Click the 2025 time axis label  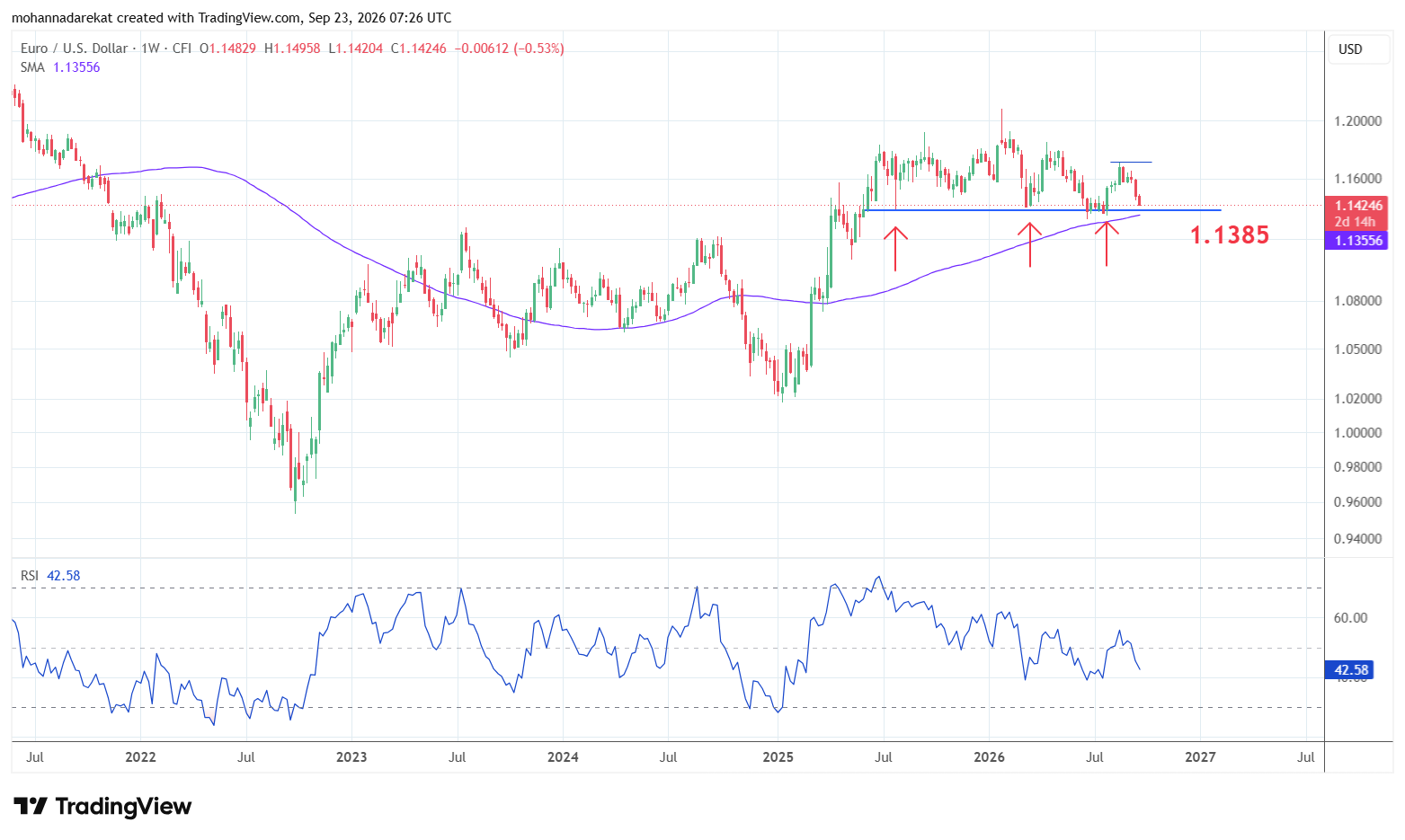point(778,757)
